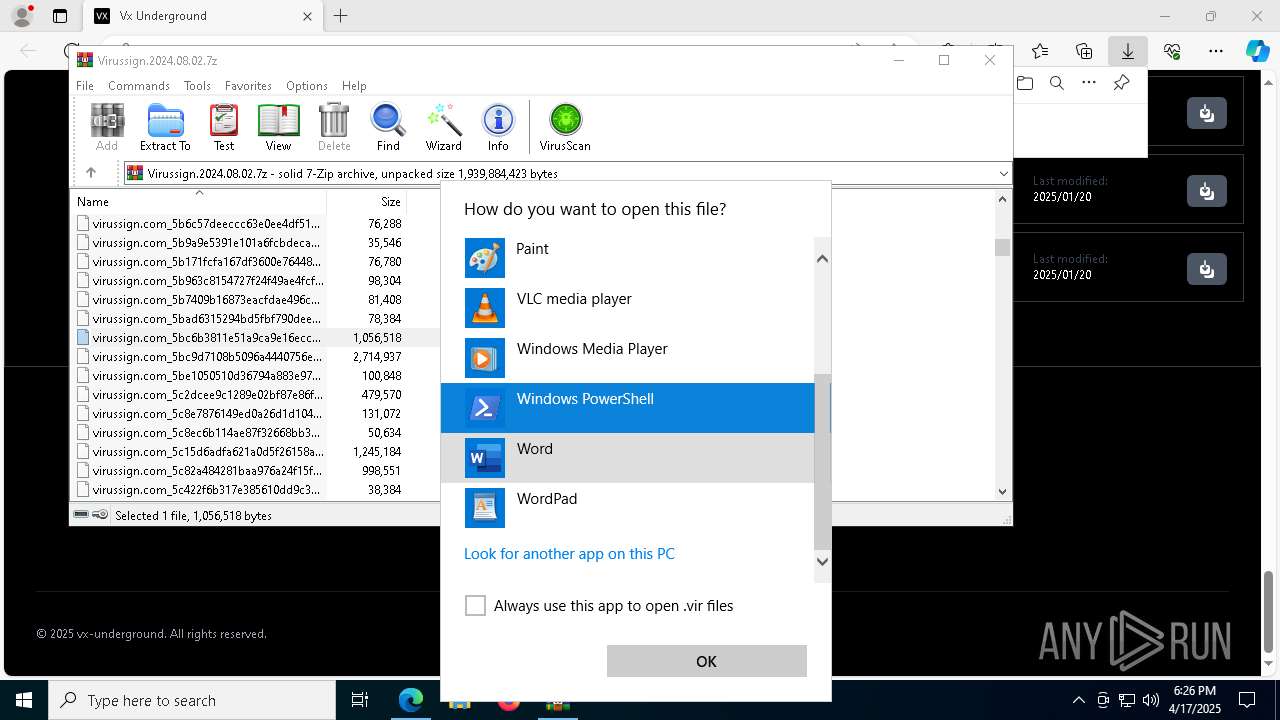Open Edge favorites star icon

[x=1040, y=51]
